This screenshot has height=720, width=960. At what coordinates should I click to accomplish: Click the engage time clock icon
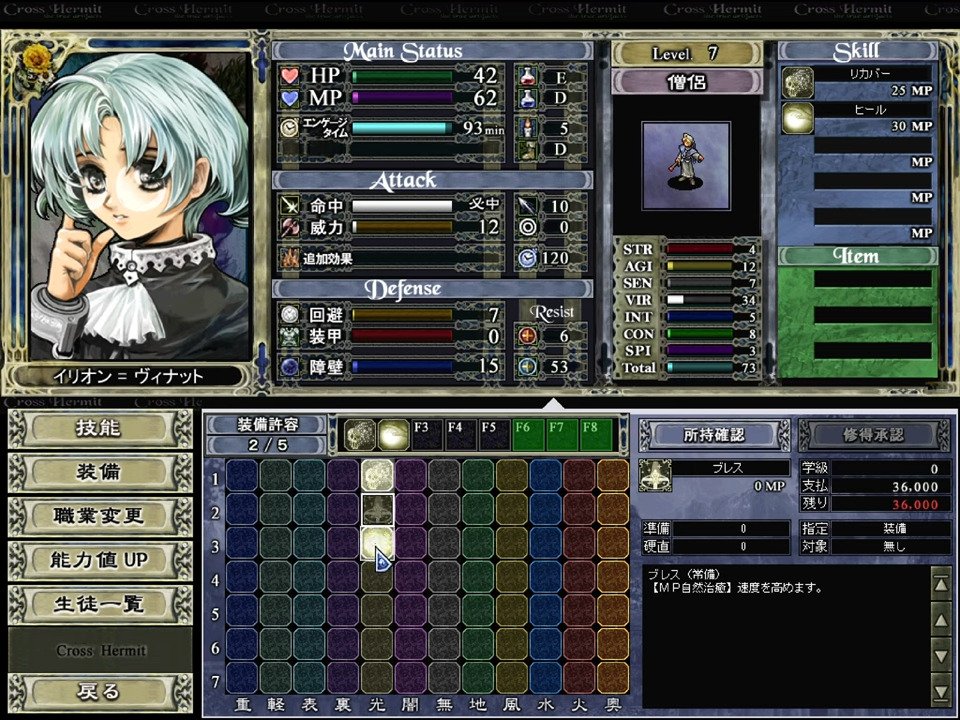click(x=290, y=128)
